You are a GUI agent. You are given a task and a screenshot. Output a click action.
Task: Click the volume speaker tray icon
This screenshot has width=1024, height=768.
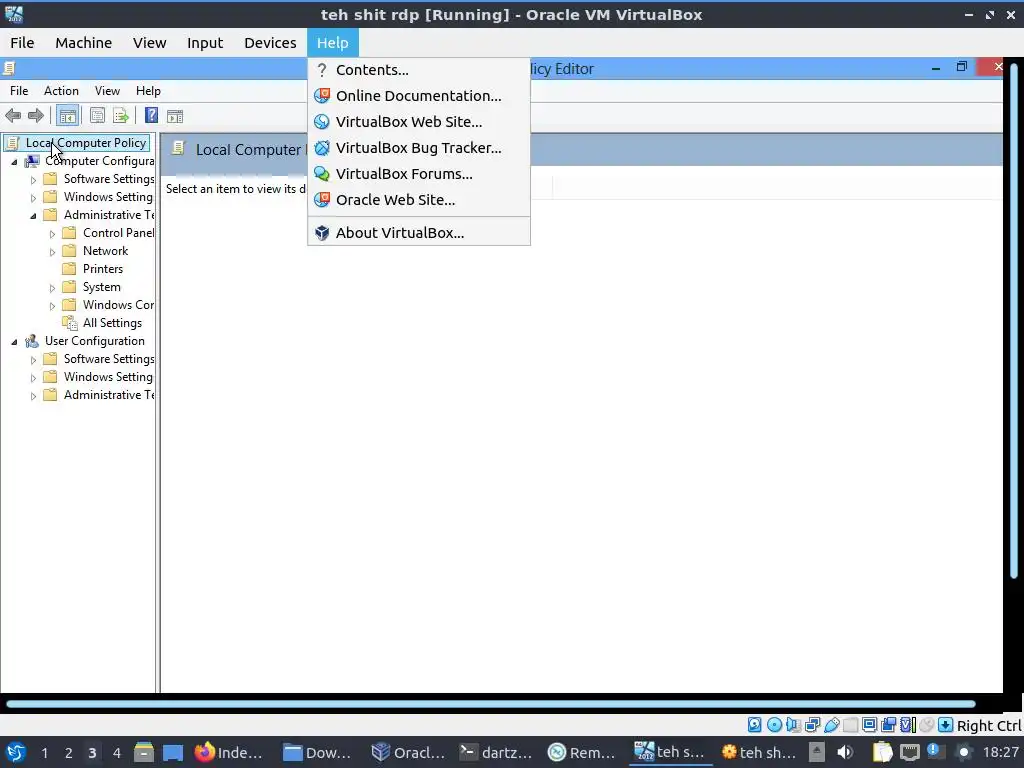845,752
